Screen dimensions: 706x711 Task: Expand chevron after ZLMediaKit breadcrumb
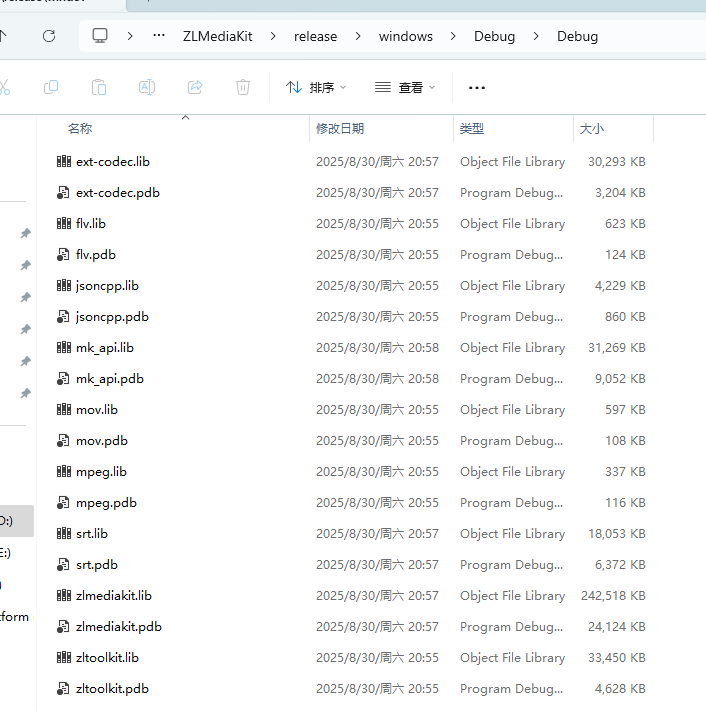(x=273, y=36)
